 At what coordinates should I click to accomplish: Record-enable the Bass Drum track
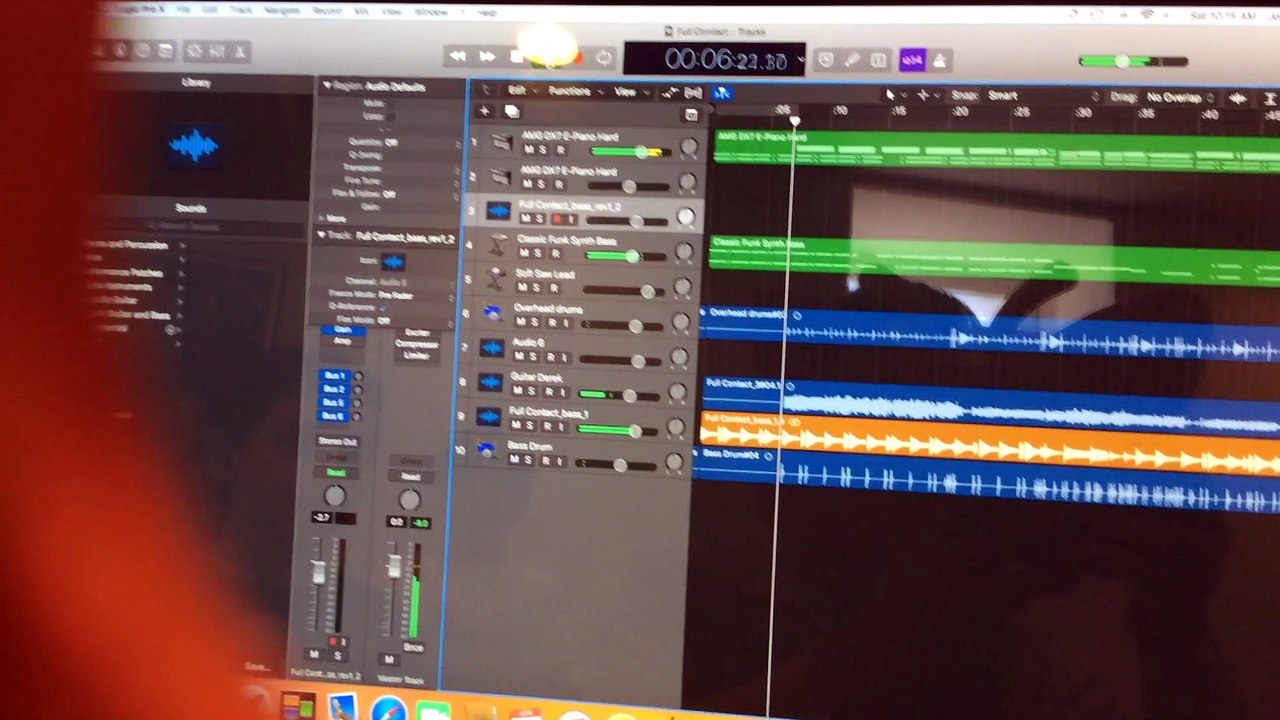coord(544,461)
